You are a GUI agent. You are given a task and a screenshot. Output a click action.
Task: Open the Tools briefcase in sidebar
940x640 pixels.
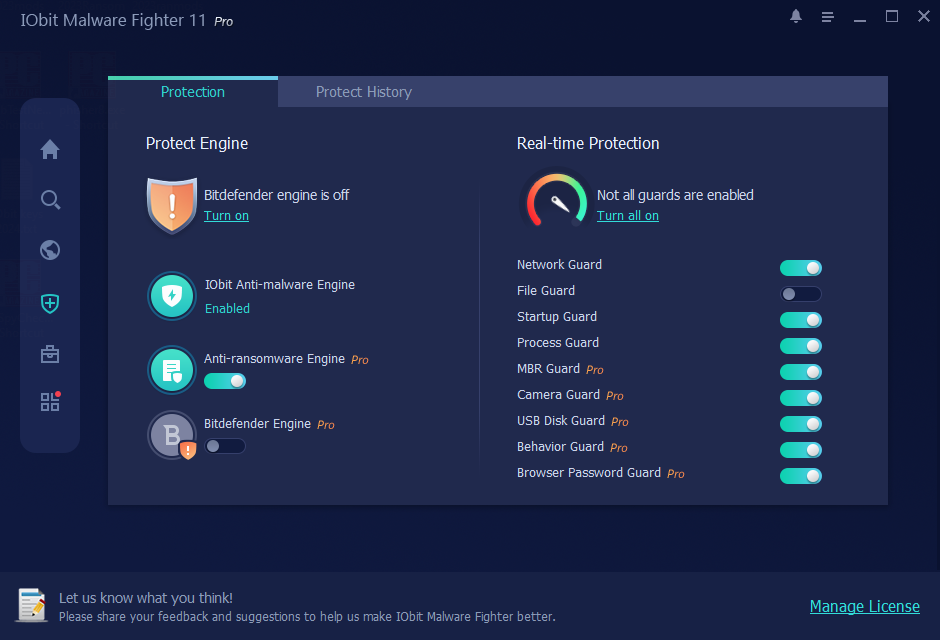[x=50, y=354]
